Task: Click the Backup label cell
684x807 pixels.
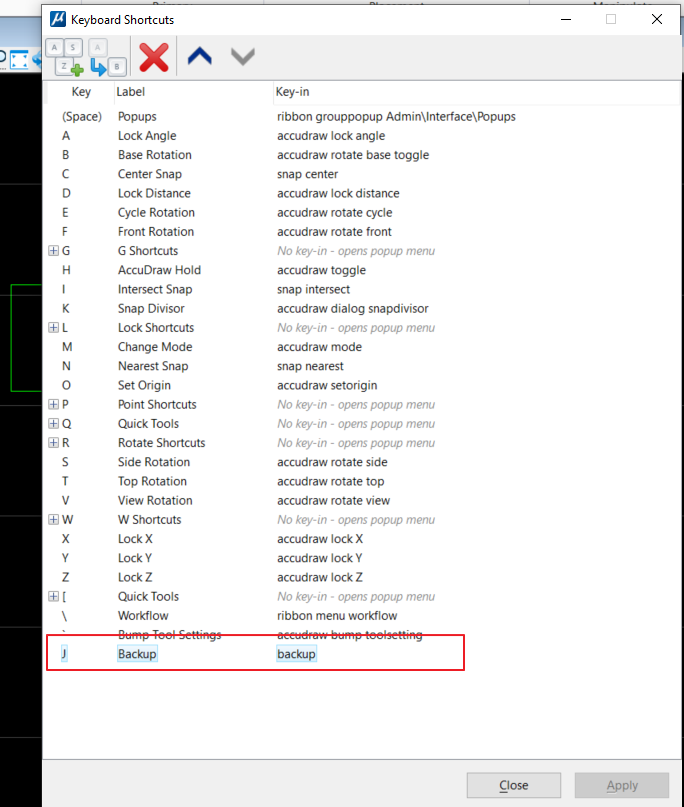Action: (137, 654)
